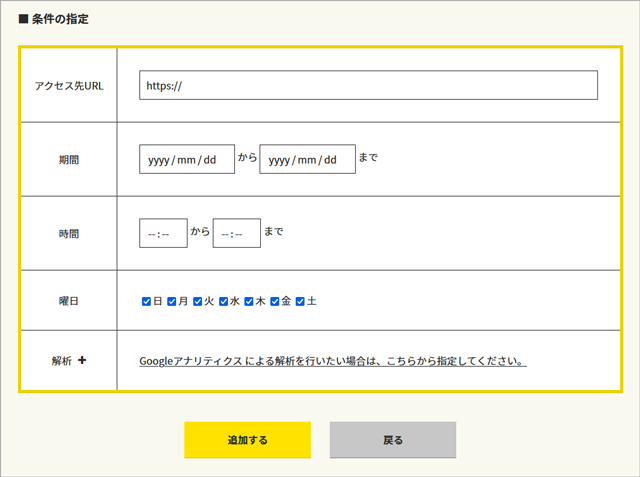Expand 解析 with the plus icon
640x477 pixels.
tap(82, 360)
